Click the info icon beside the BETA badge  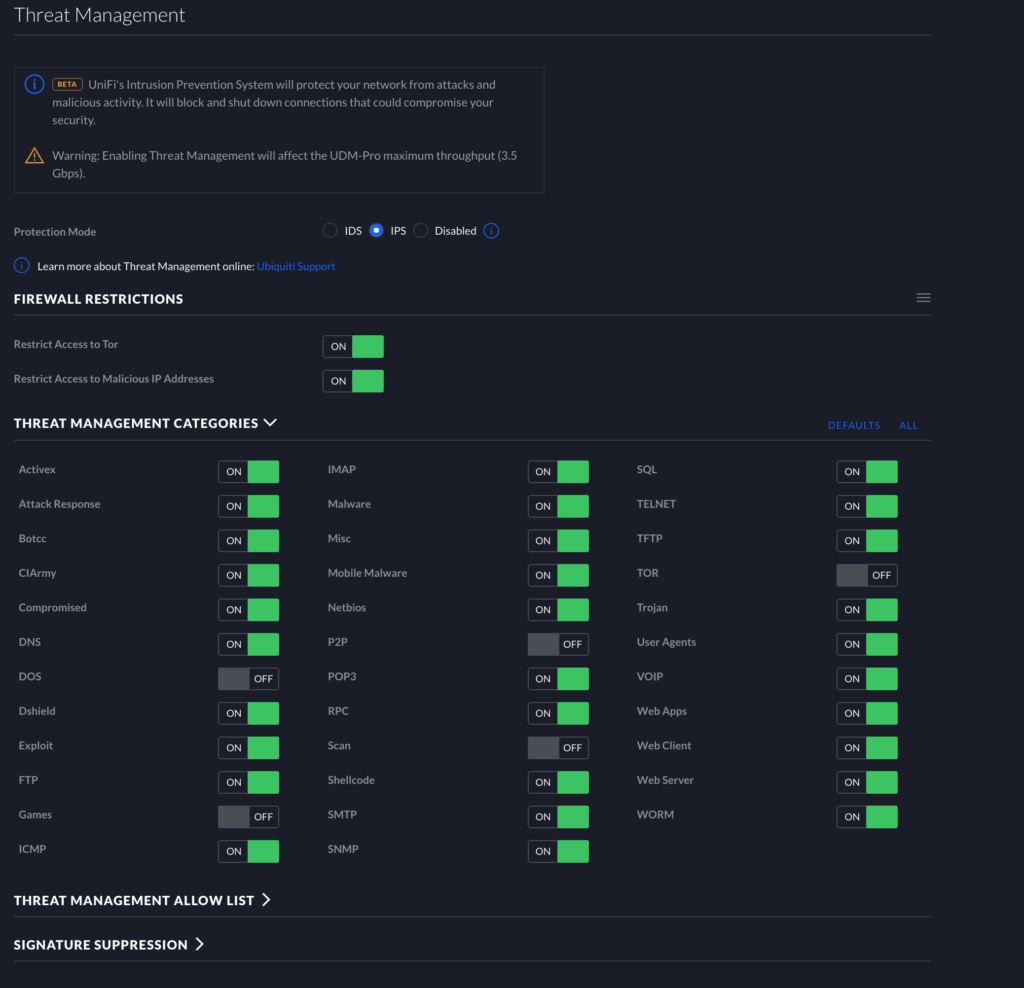point(35,84)
